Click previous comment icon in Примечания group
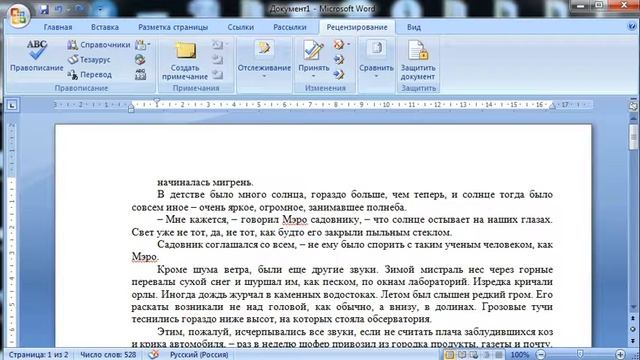 click(218, 60)
